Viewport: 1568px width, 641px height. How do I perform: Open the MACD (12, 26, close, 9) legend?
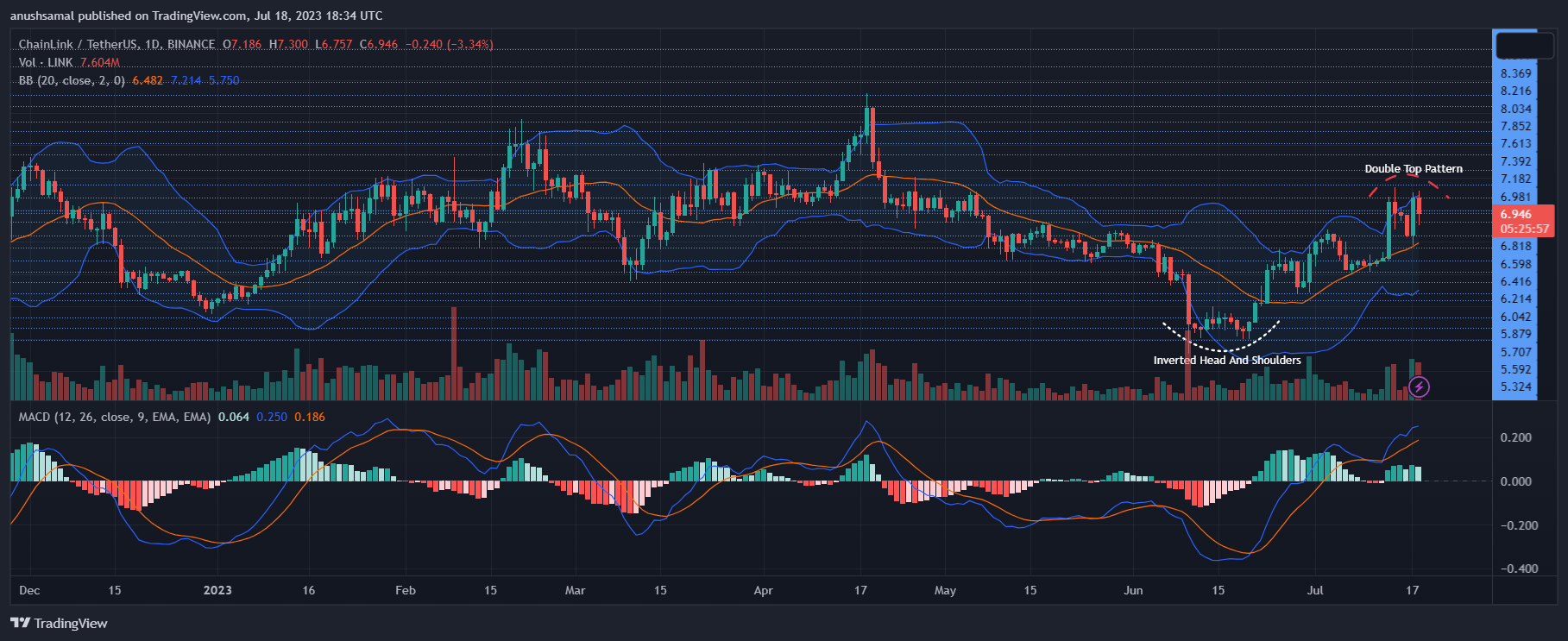114,417
